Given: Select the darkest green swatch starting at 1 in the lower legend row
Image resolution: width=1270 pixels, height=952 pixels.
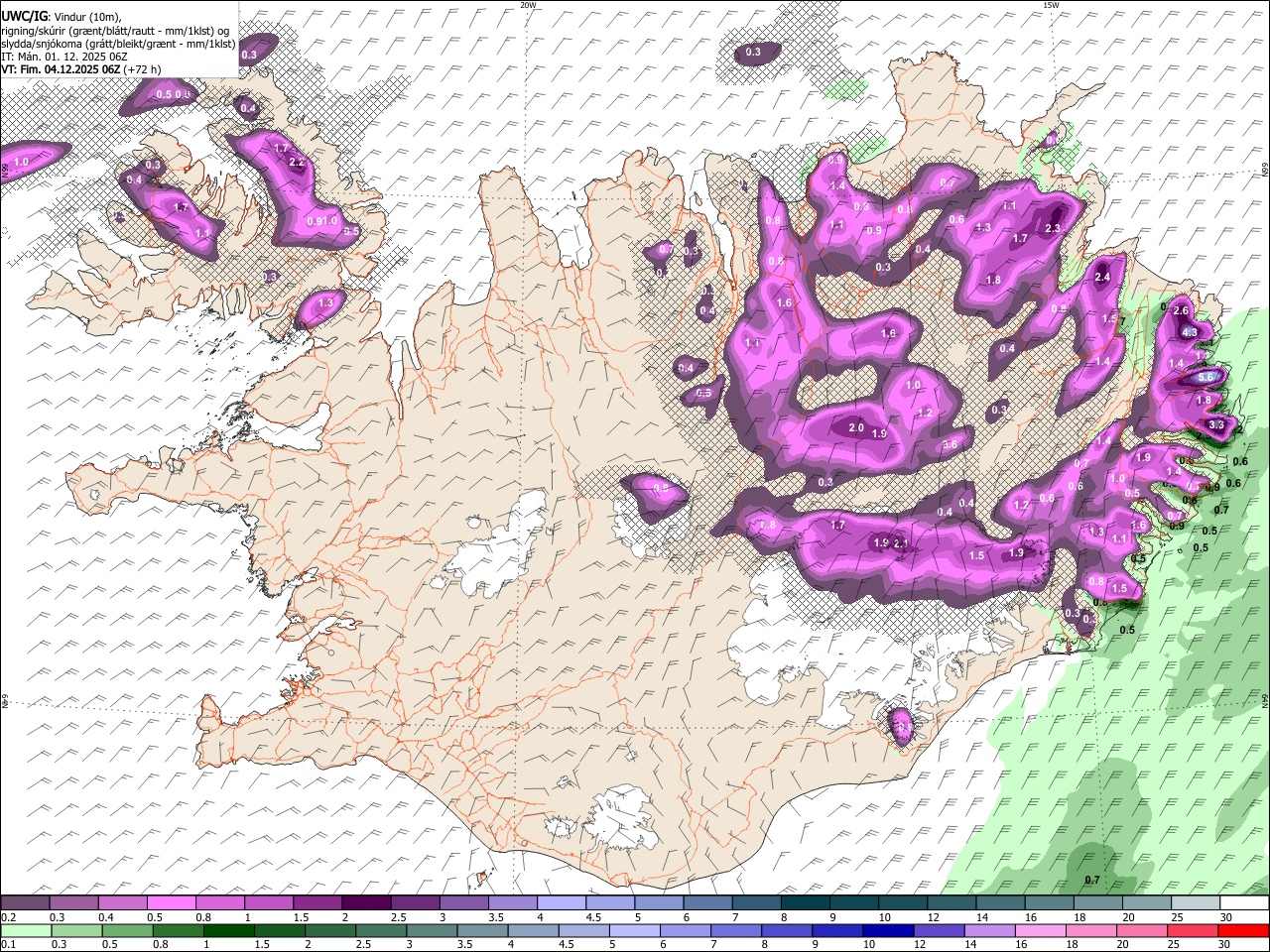Looking at the screenshot, I should click(228, 930).
